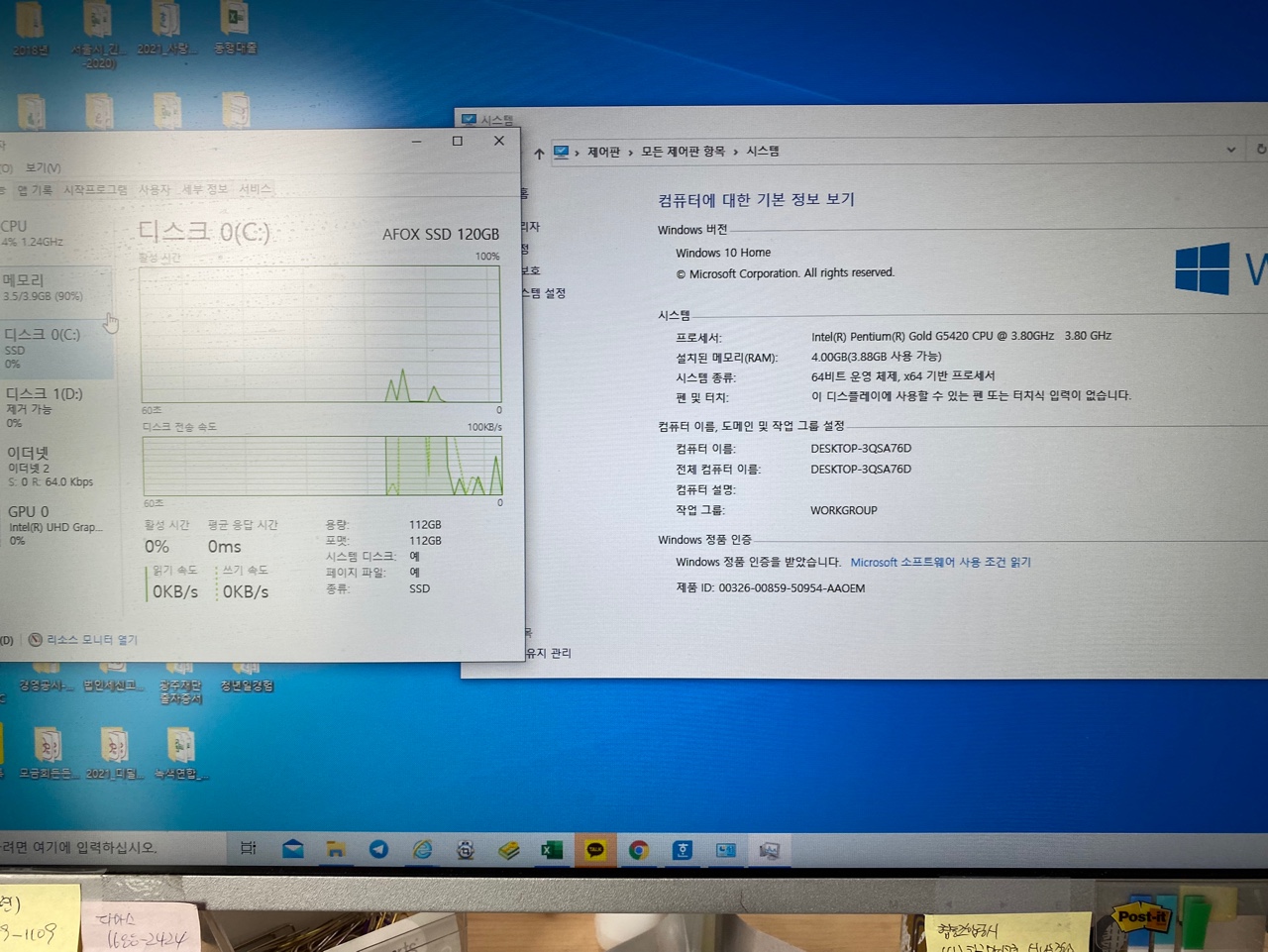Switch to the 앱 기록 tab

point(35,190)
